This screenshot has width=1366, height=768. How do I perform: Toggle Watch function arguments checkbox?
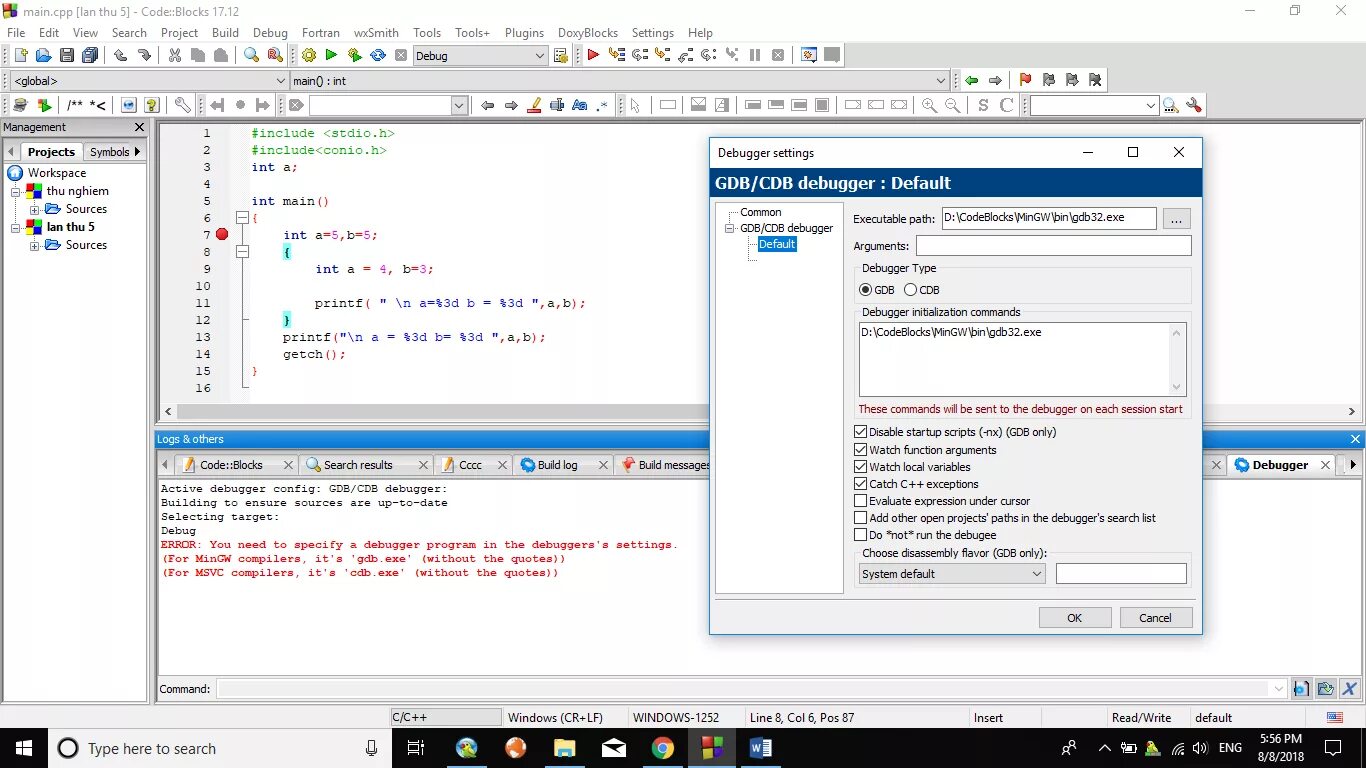pos(860,450)
